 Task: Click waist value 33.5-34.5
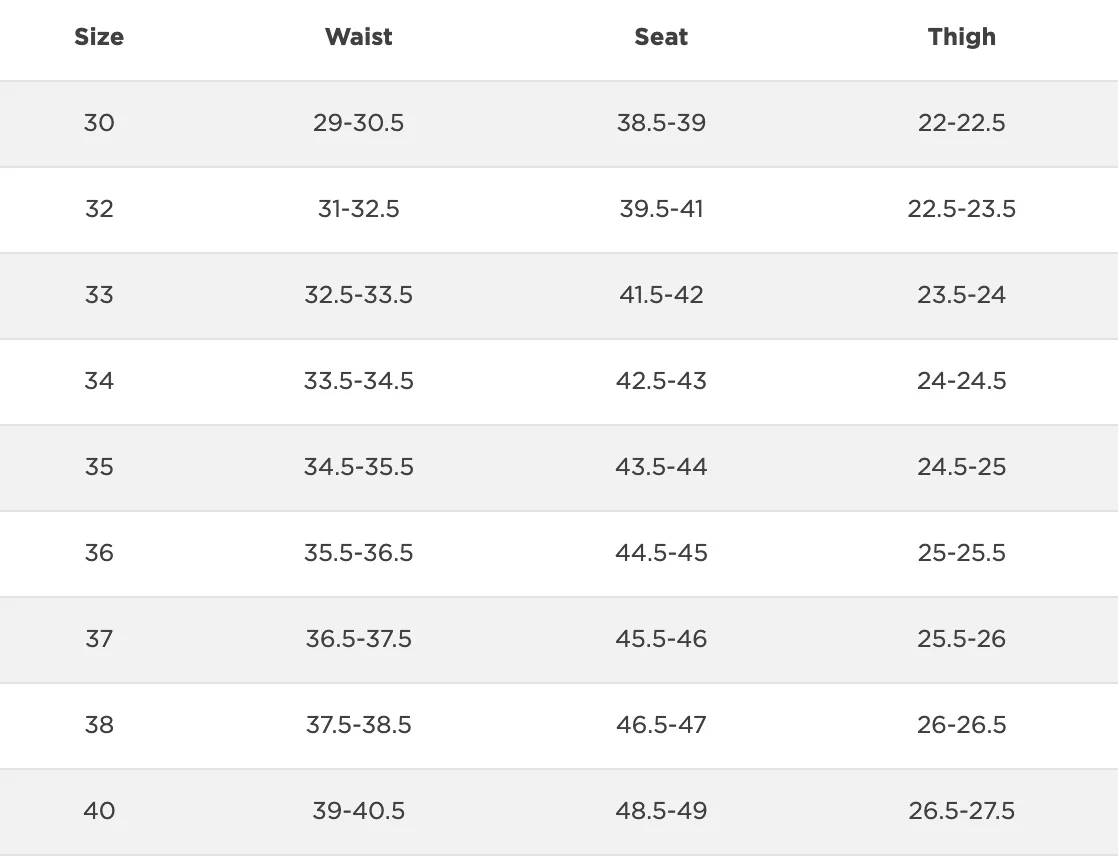click(359, 381)
